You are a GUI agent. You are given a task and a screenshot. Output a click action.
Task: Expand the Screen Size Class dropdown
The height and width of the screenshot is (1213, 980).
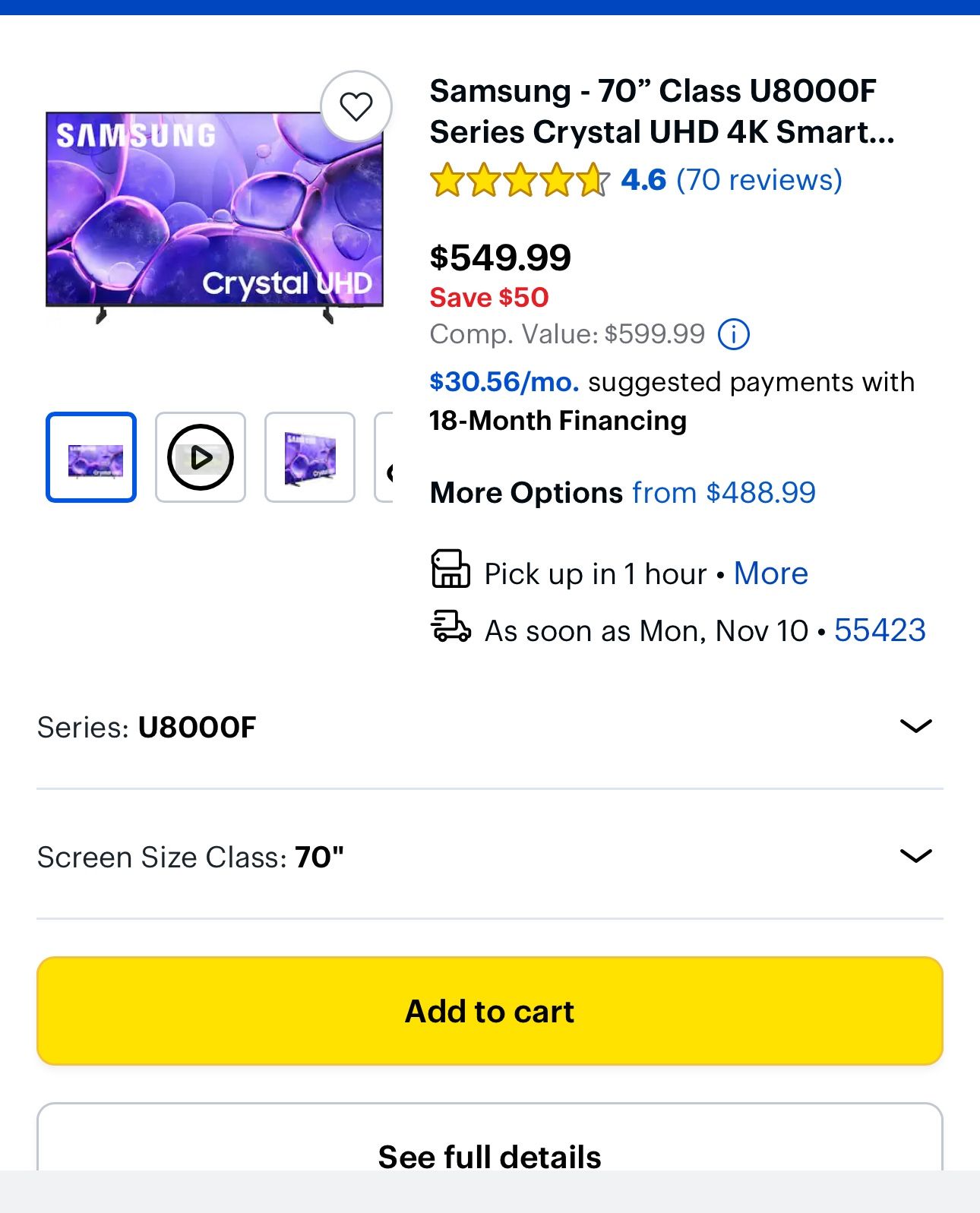coord(915,857)
